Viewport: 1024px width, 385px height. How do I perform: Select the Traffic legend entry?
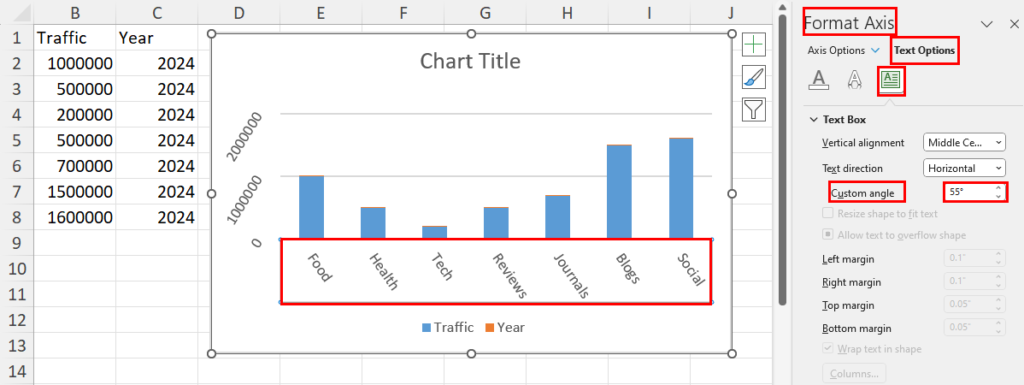(x=447, y=328)
